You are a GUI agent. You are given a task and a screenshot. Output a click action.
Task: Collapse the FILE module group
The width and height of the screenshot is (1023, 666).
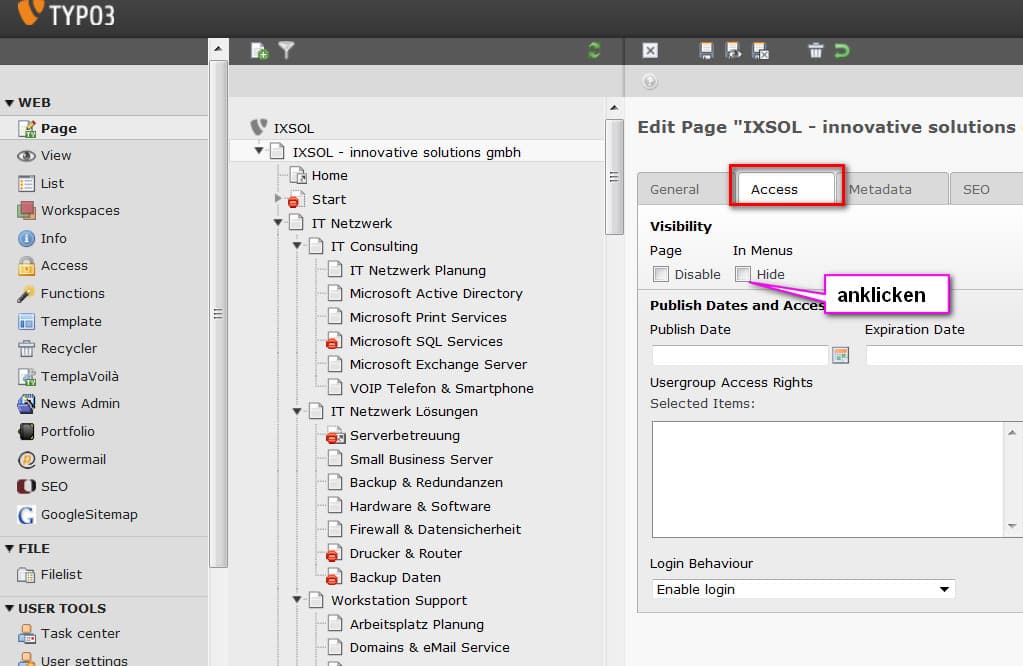(9, 549)
